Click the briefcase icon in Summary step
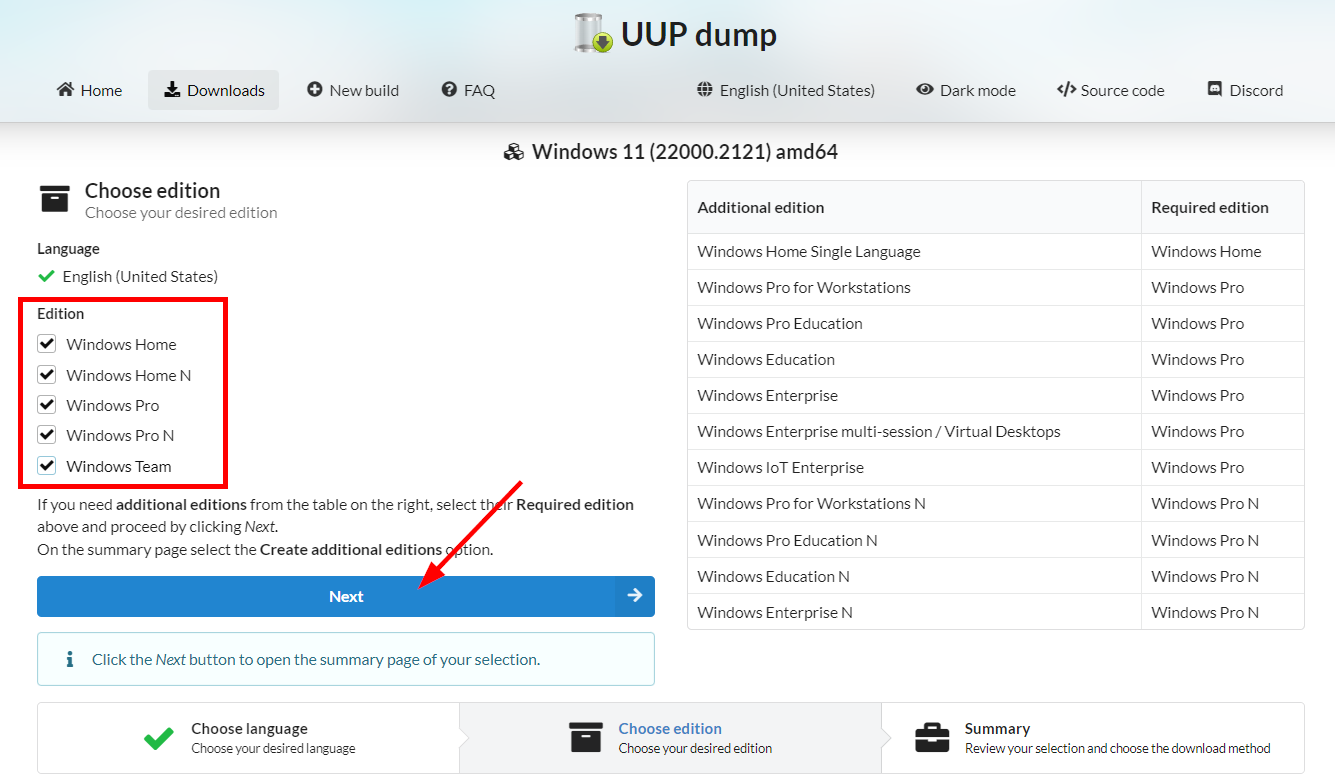The height and width of the screenshot is (783, 1335). click(933, 738)
